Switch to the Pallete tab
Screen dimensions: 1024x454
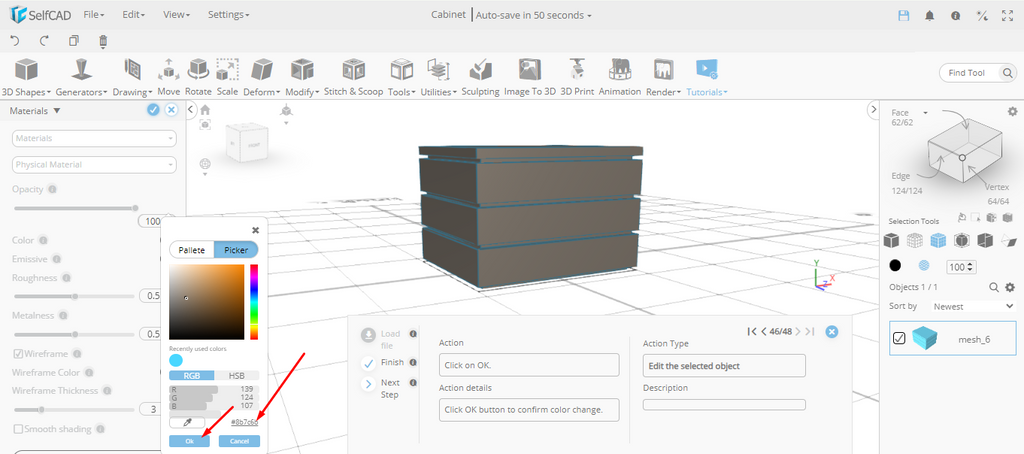[x=191, y=250]
